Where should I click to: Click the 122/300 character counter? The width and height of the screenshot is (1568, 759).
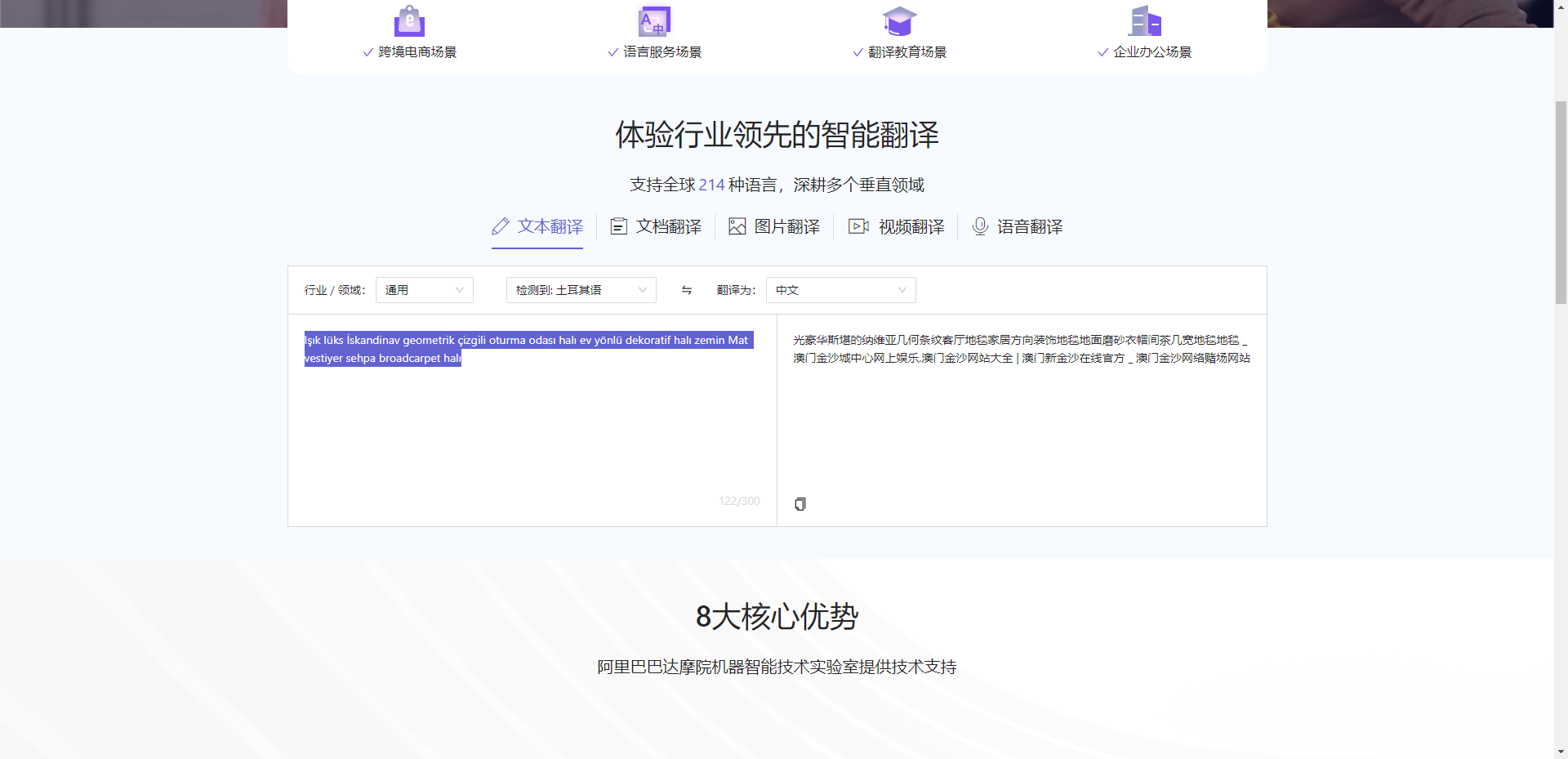[x=739, y=501]
